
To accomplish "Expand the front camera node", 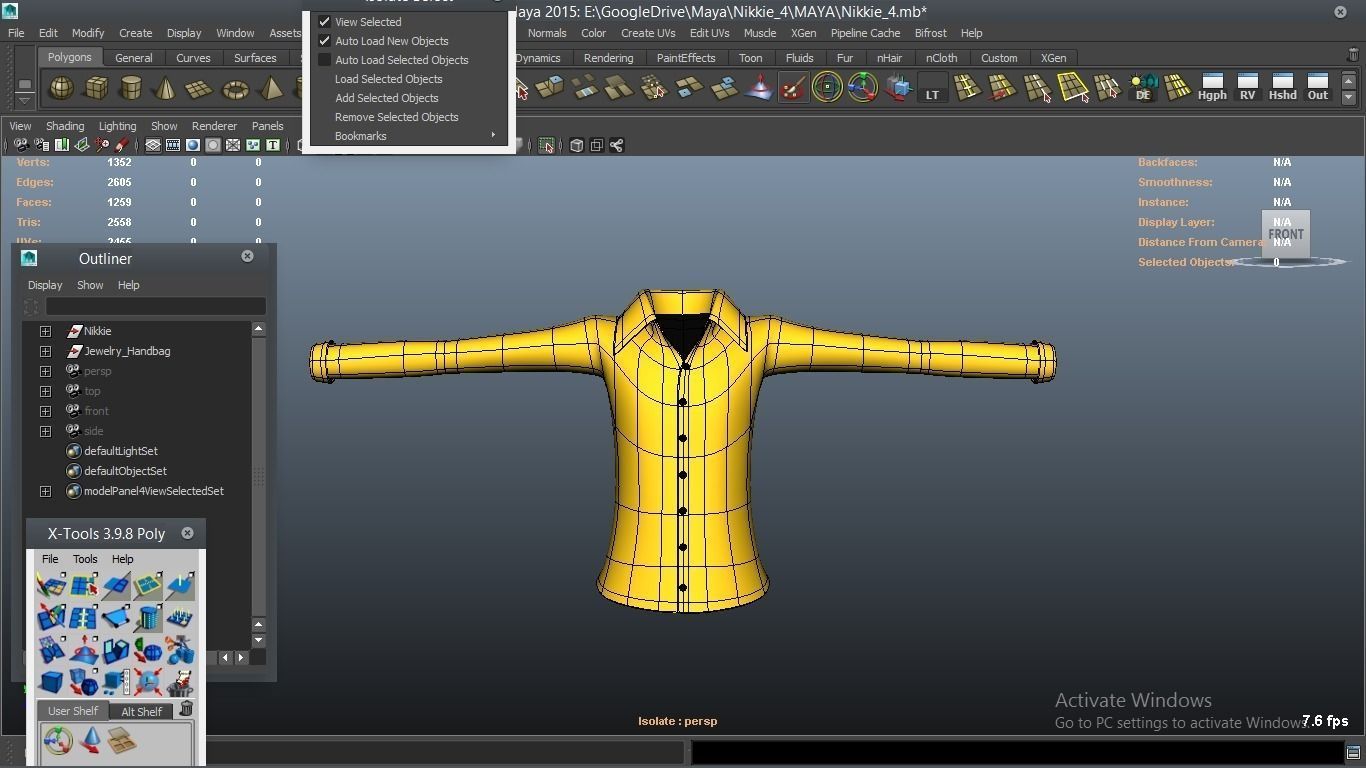I will 45,411.
